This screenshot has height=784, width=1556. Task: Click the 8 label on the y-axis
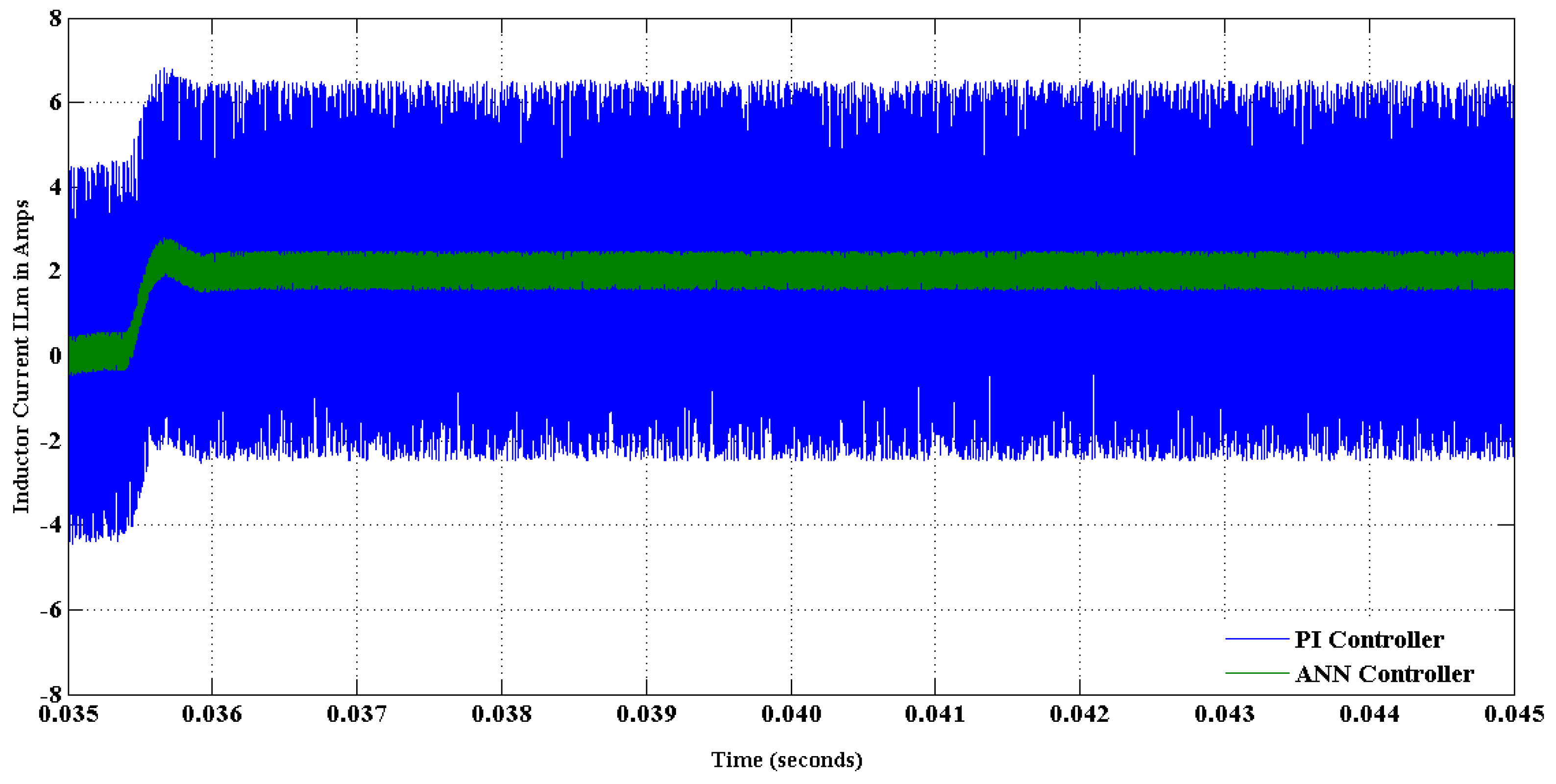(x=55, y=19)
